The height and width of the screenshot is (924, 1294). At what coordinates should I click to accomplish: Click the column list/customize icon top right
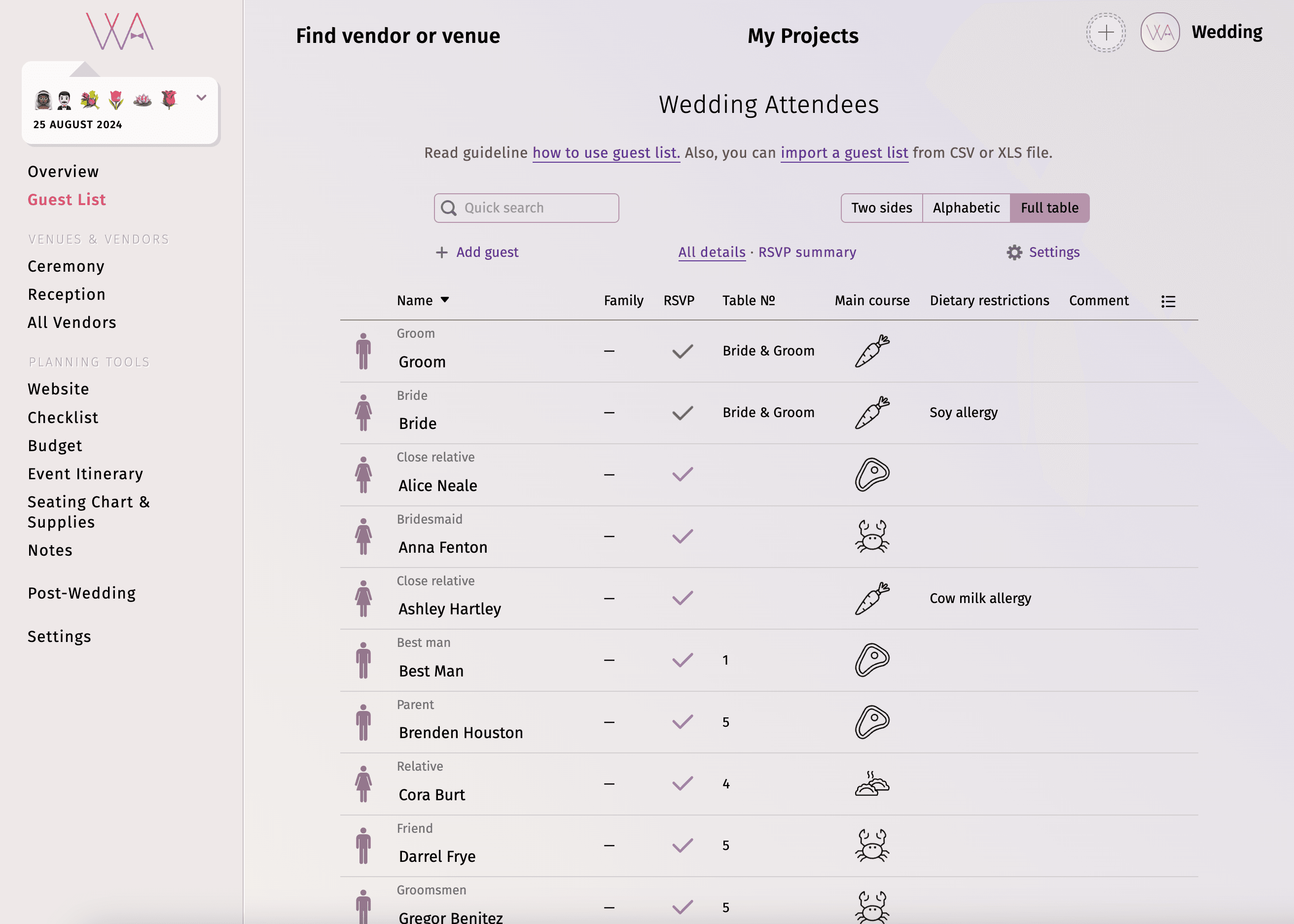1167,300
